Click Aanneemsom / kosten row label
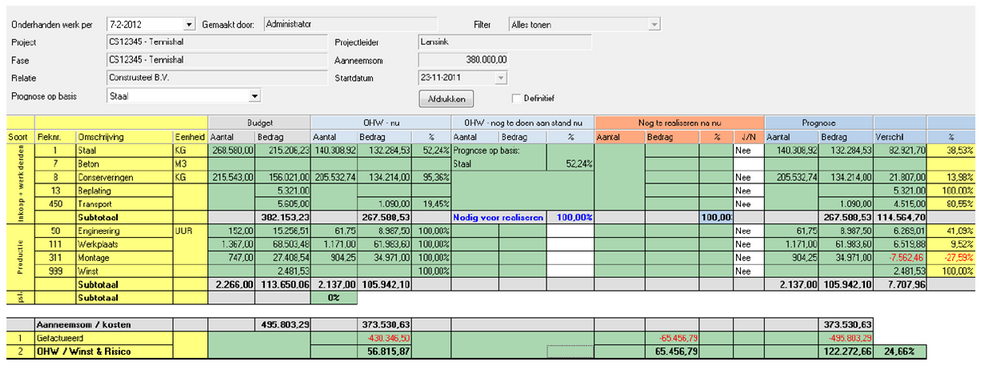The width and height of the screenshot is (981, 366). [104, 324]
